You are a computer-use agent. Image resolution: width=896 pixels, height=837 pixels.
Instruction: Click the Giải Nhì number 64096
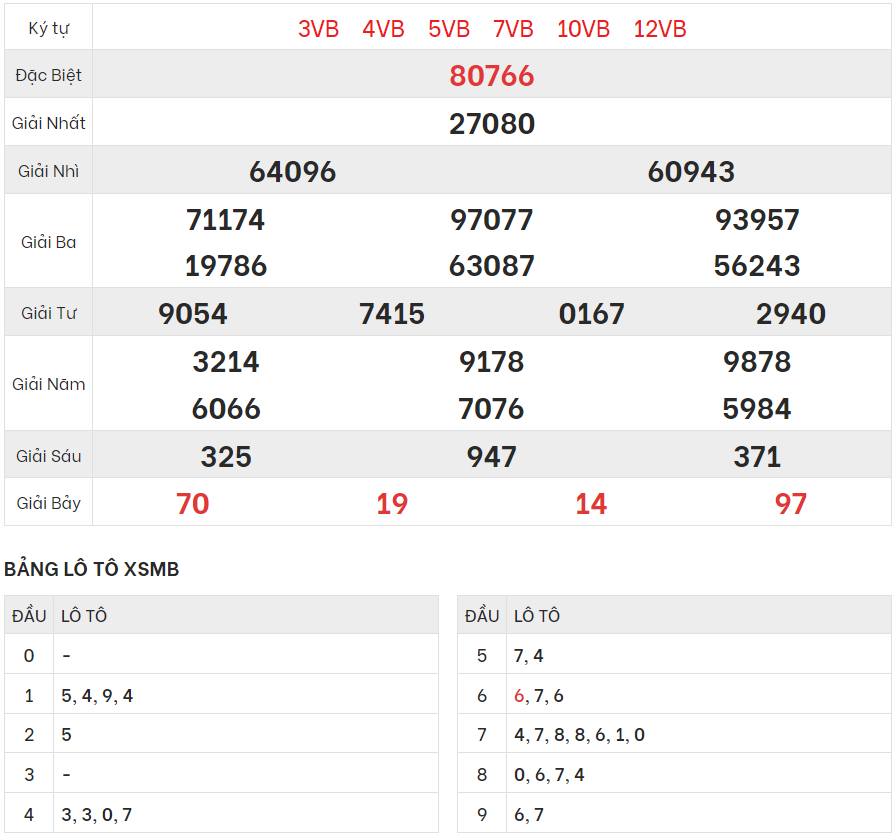[x=292, y=172]
